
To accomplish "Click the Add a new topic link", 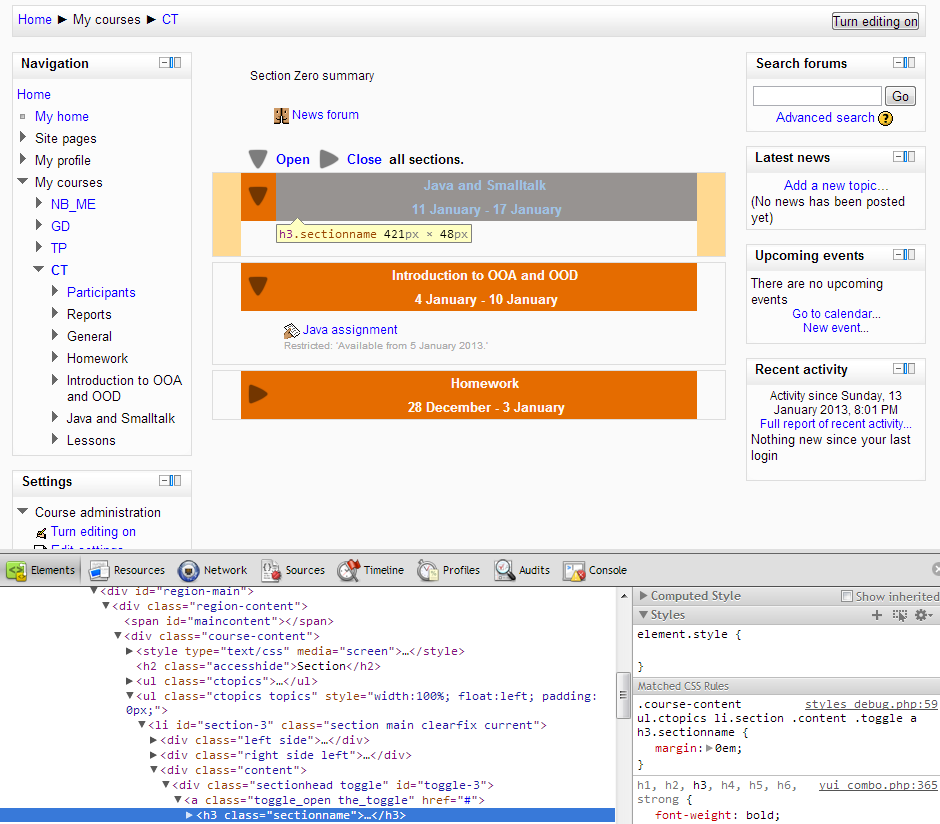I will [x=836, y=186].
